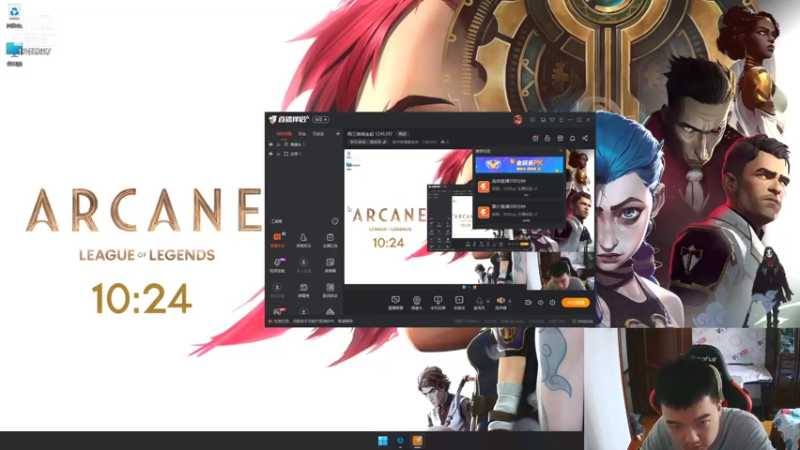Open the person-shaped toolbox tool
800x450 pixels.
tap(304, 239)
